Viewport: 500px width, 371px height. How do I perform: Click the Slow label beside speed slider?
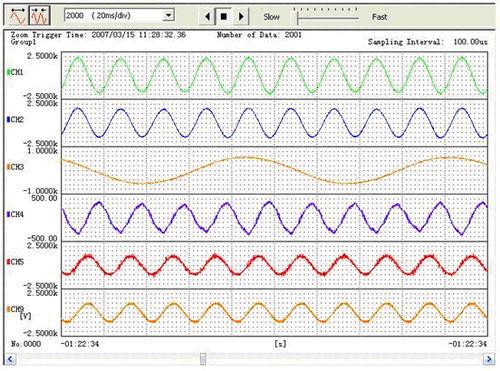[271, 17]
